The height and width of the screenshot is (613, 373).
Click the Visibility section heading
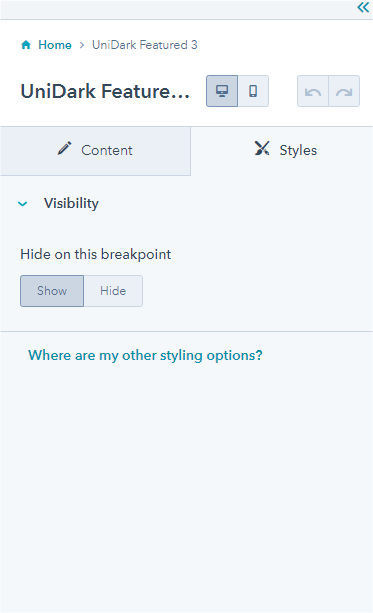pyautogui.click(x=71, y=203)
